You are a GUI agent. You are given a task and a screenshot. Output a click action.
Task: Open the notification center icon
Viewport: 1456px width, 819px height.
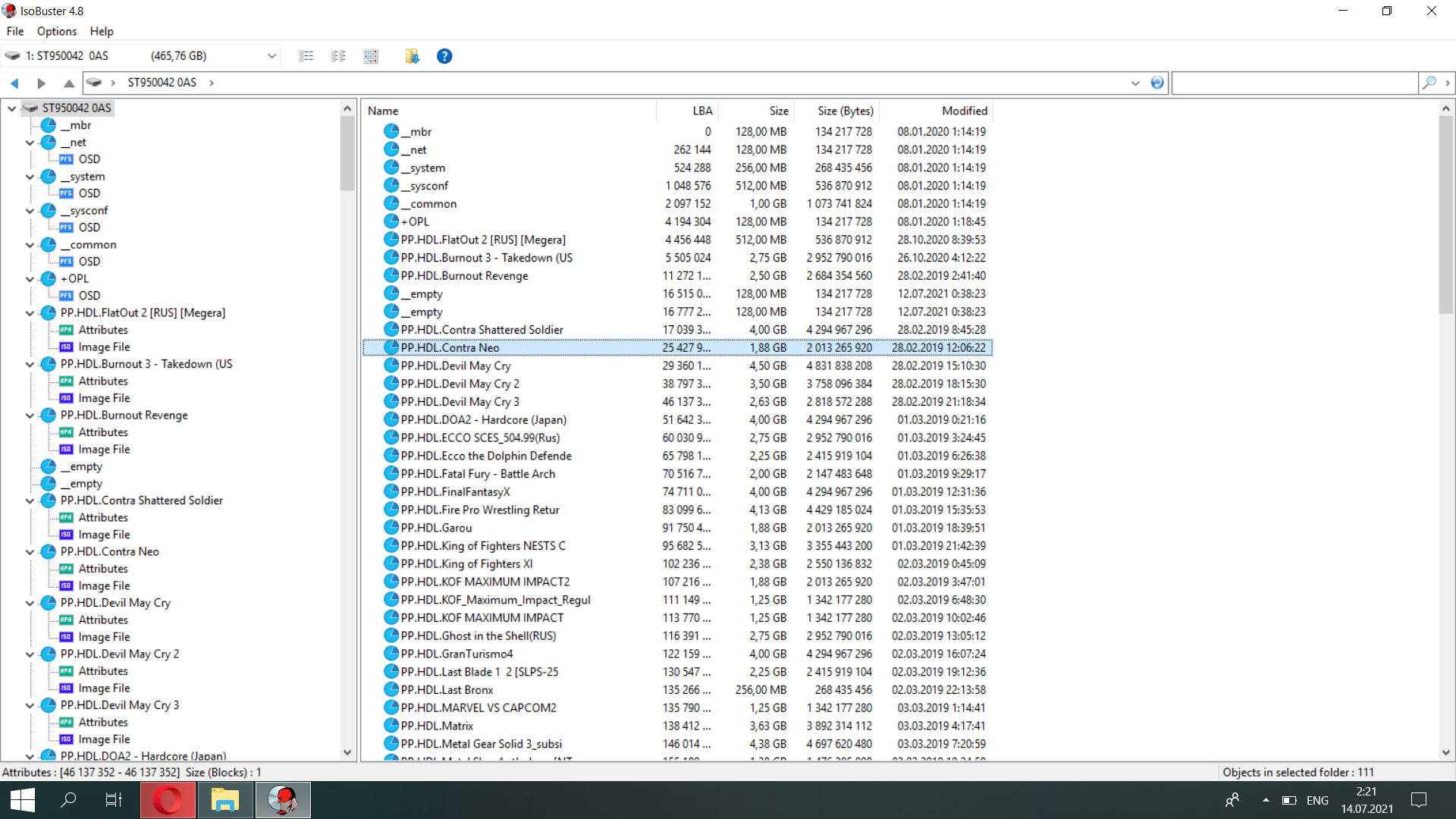pos(1419,800)
